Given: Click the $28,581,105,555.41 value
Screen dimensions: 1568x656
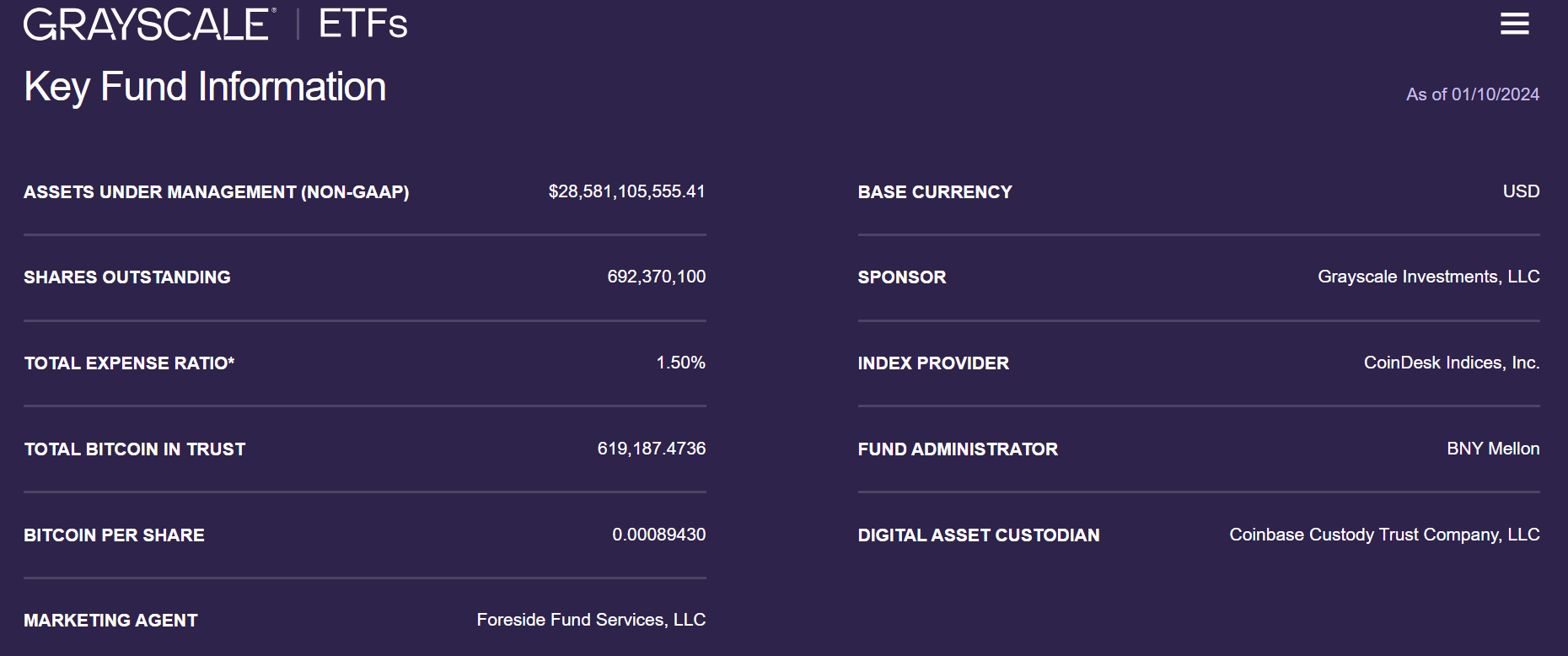Looking at the screenshot, I should click(626, 191).
